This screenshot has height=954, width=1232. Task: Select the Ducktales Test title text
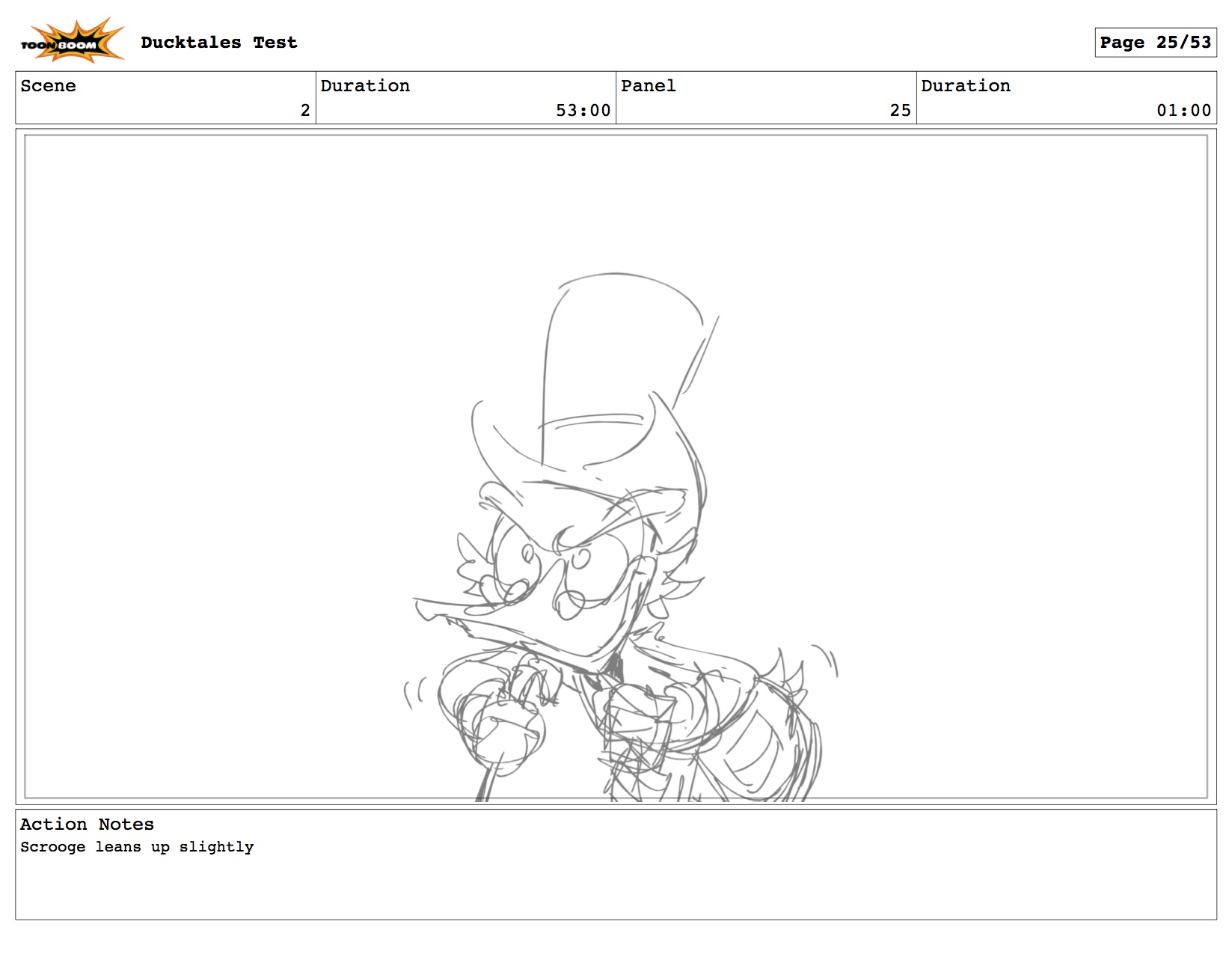[218, 43]
